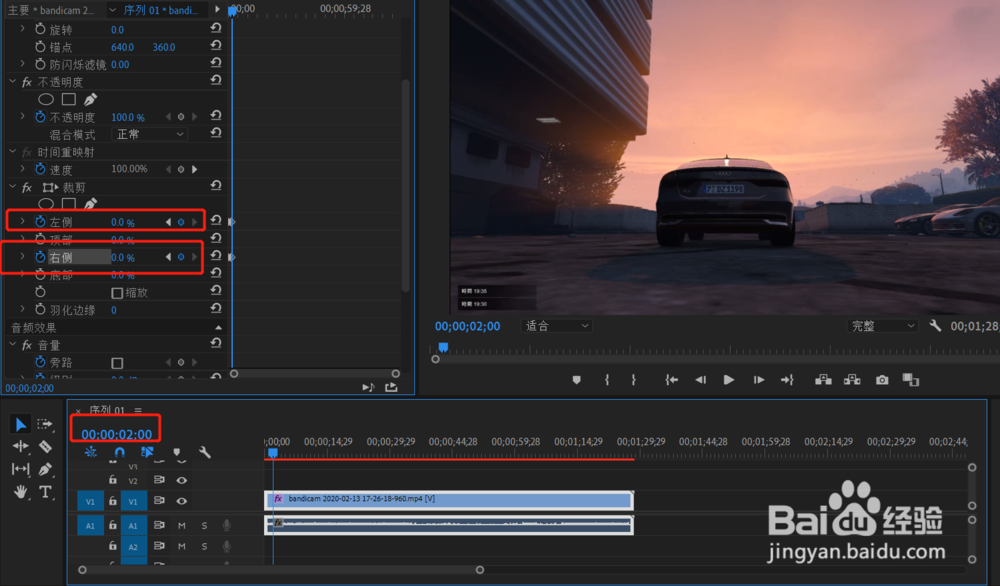This screenshot has height=586, width=1000.
Task: Select the Slip tool
Action: coord(20,469)
